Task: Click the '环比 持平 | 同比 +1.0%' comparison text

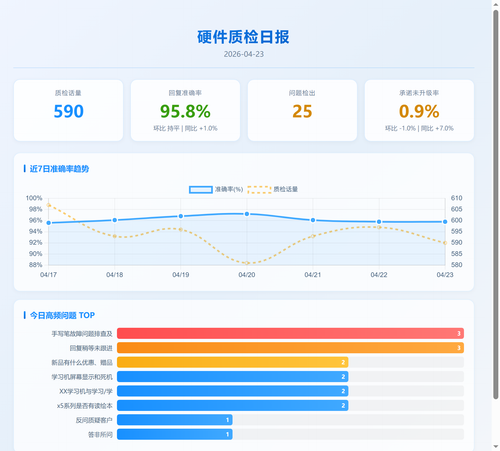Action: tap(185, 128)
